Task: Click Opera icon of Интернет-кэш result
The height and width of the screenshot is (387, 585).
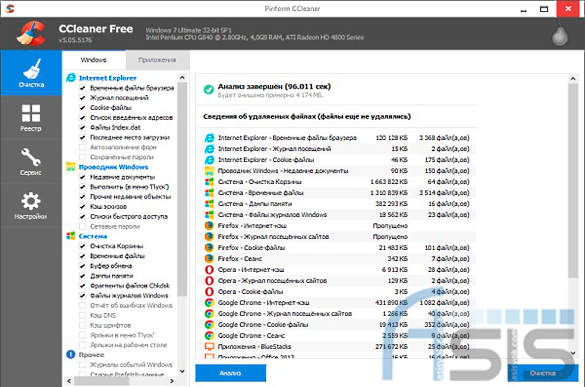Action: tap(209, 270)
